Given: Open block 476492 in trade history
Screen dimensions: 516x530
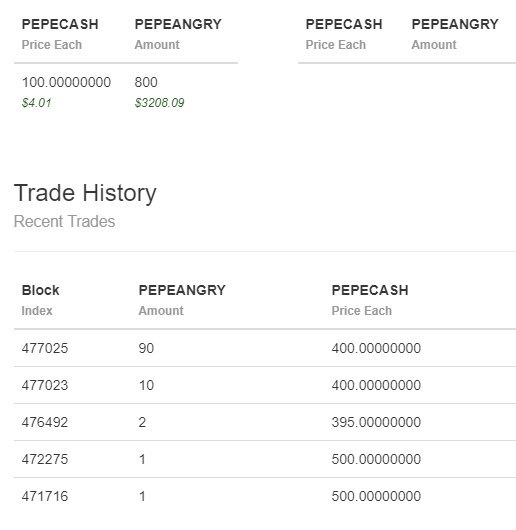Looking at the screenshot, I should click(x=45, y=422).
